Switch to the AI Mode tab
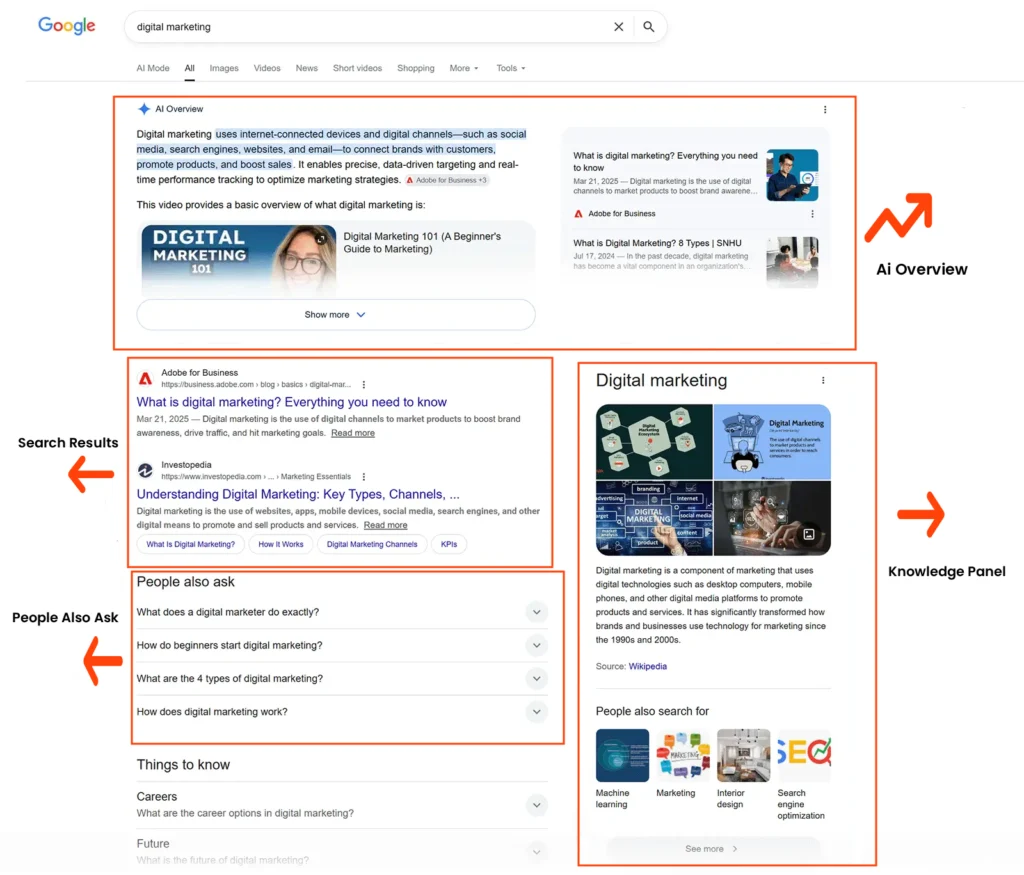This screenshot has width=1024, height=875. coord(153,68)
